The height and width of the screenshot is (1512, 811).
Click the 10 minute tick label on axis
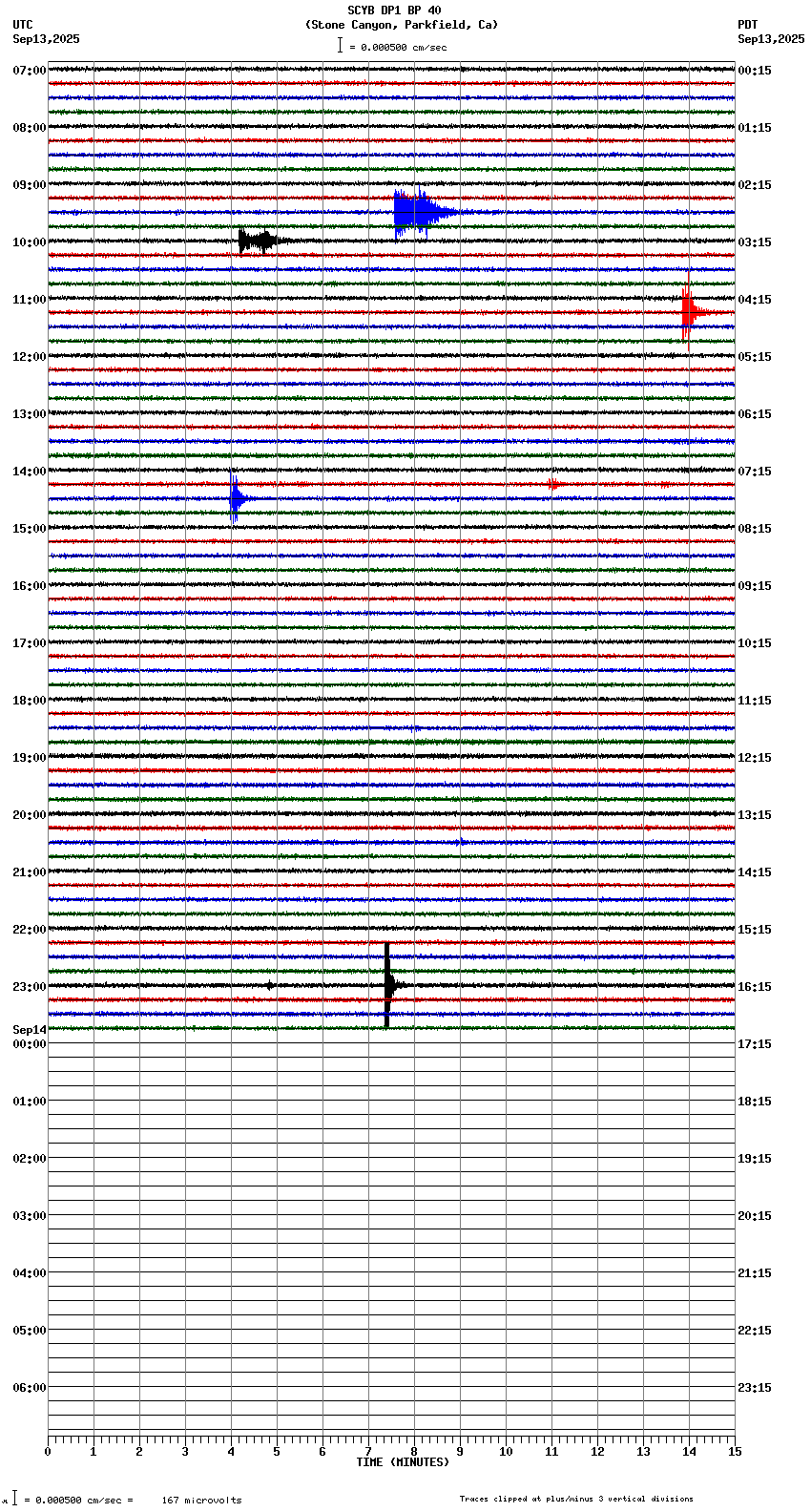click(506, 1452)
